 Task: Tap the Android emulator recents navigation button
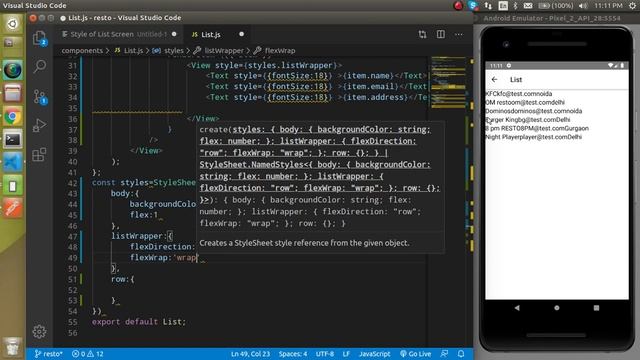(596, 308)
